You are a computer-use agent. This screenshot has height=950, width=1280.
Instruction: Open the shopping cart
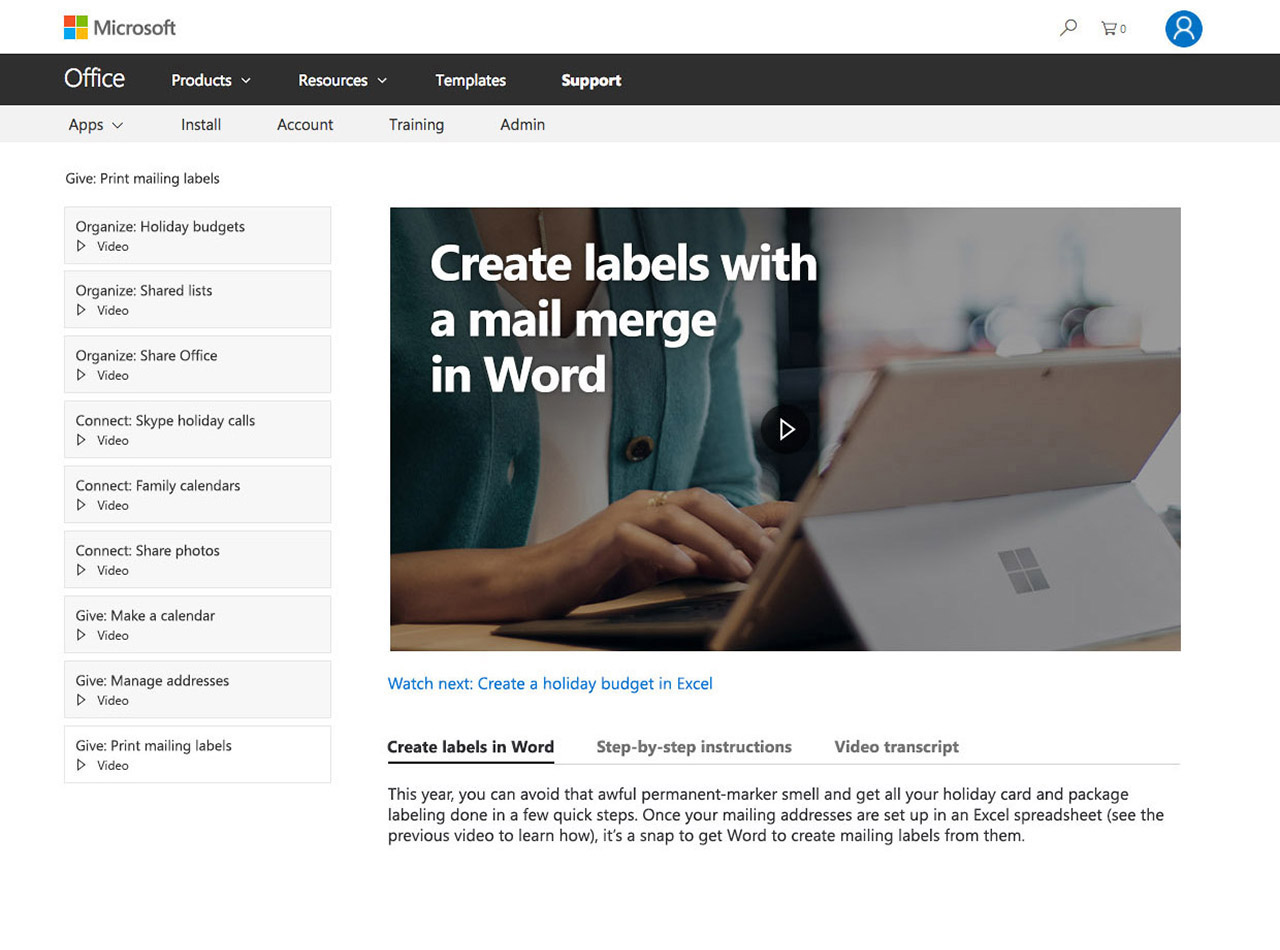(x=1112, y=27)
